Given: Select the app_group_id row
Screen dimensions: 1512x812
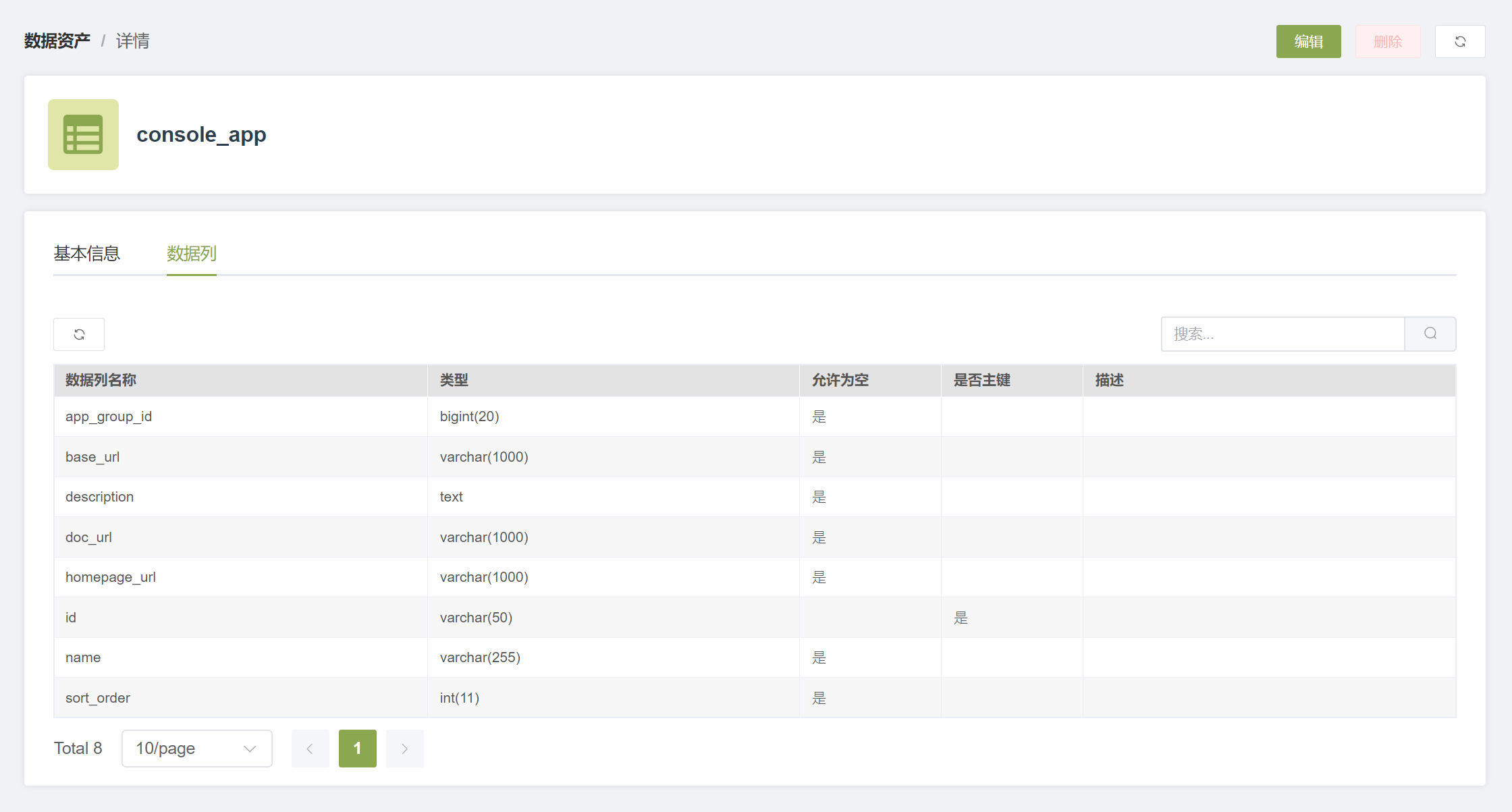Looking at the screenshot, I should [x=755, y=416].
